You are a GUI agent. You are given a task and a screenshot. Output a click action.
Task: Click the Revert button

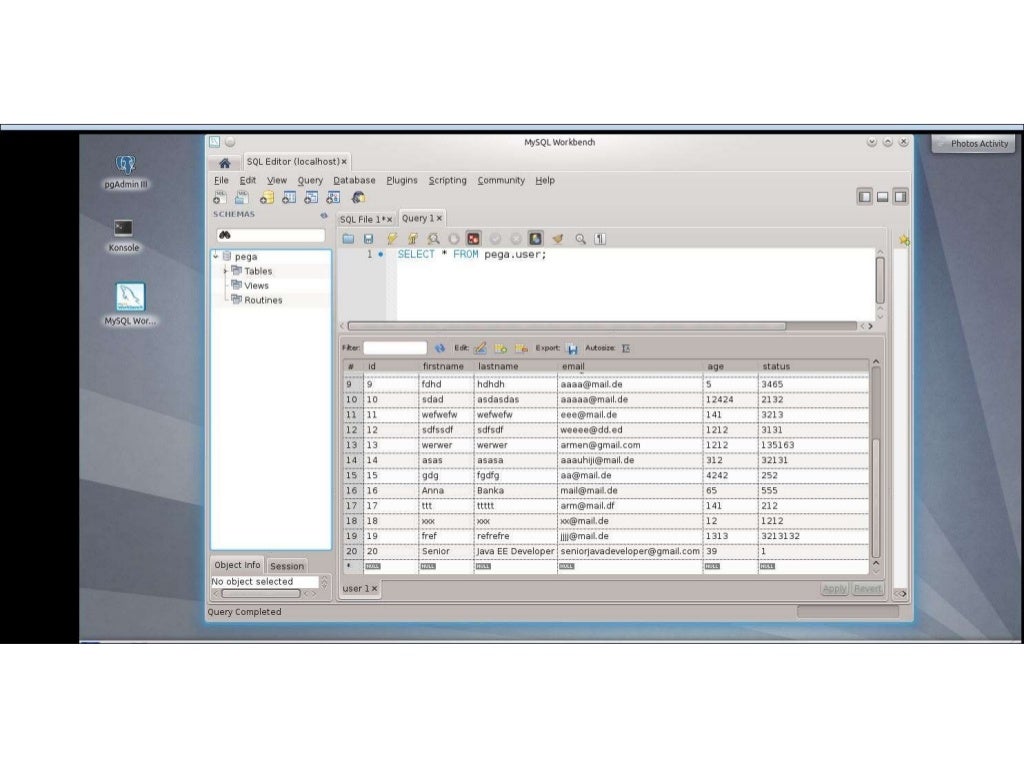pyautogui.click(x=867, y=588)
